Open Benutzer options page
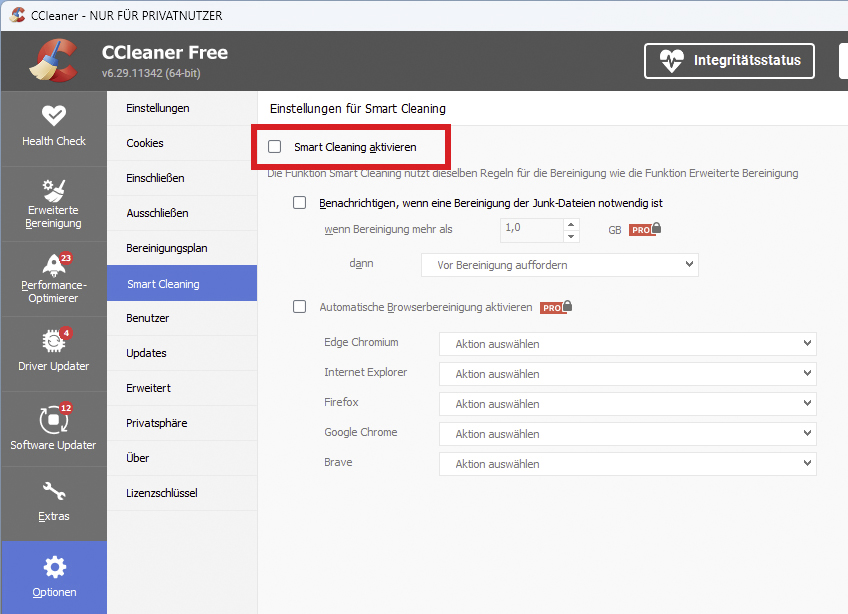 click(x=182, y=318)
